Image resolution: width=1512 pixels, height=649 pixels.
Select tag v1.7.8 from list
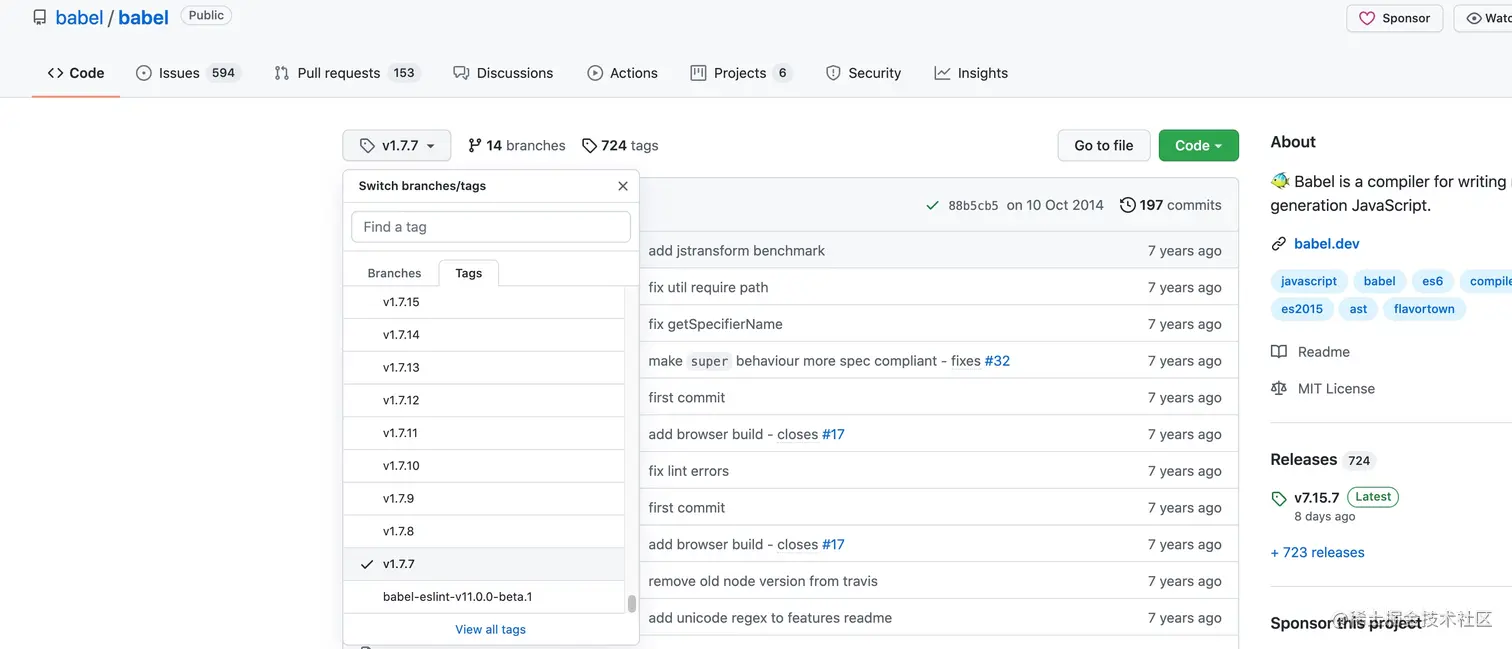(x=484, y=531)
